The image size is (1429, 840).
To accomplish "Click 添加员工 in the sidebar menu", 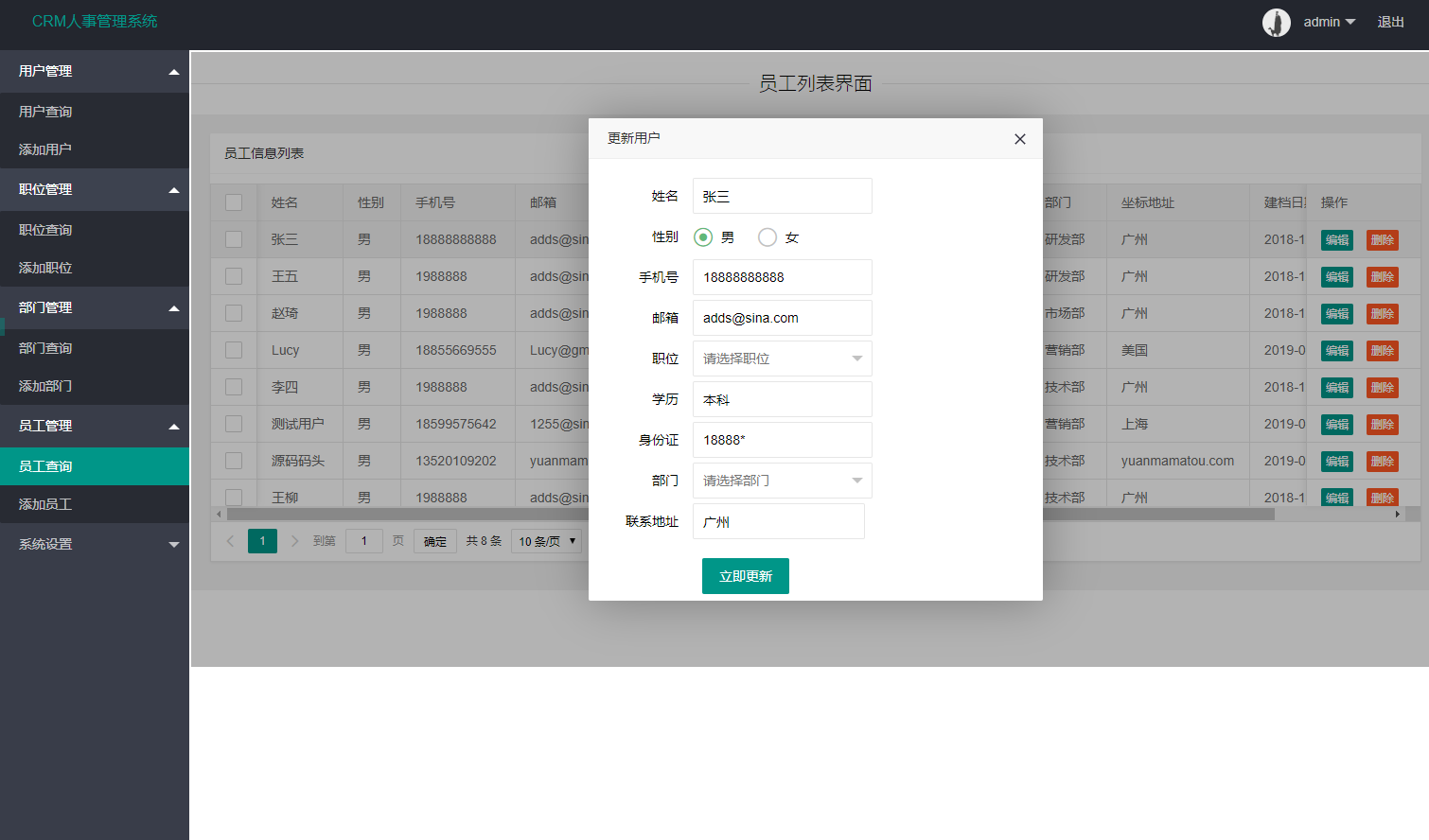I will tap(95, 504).
